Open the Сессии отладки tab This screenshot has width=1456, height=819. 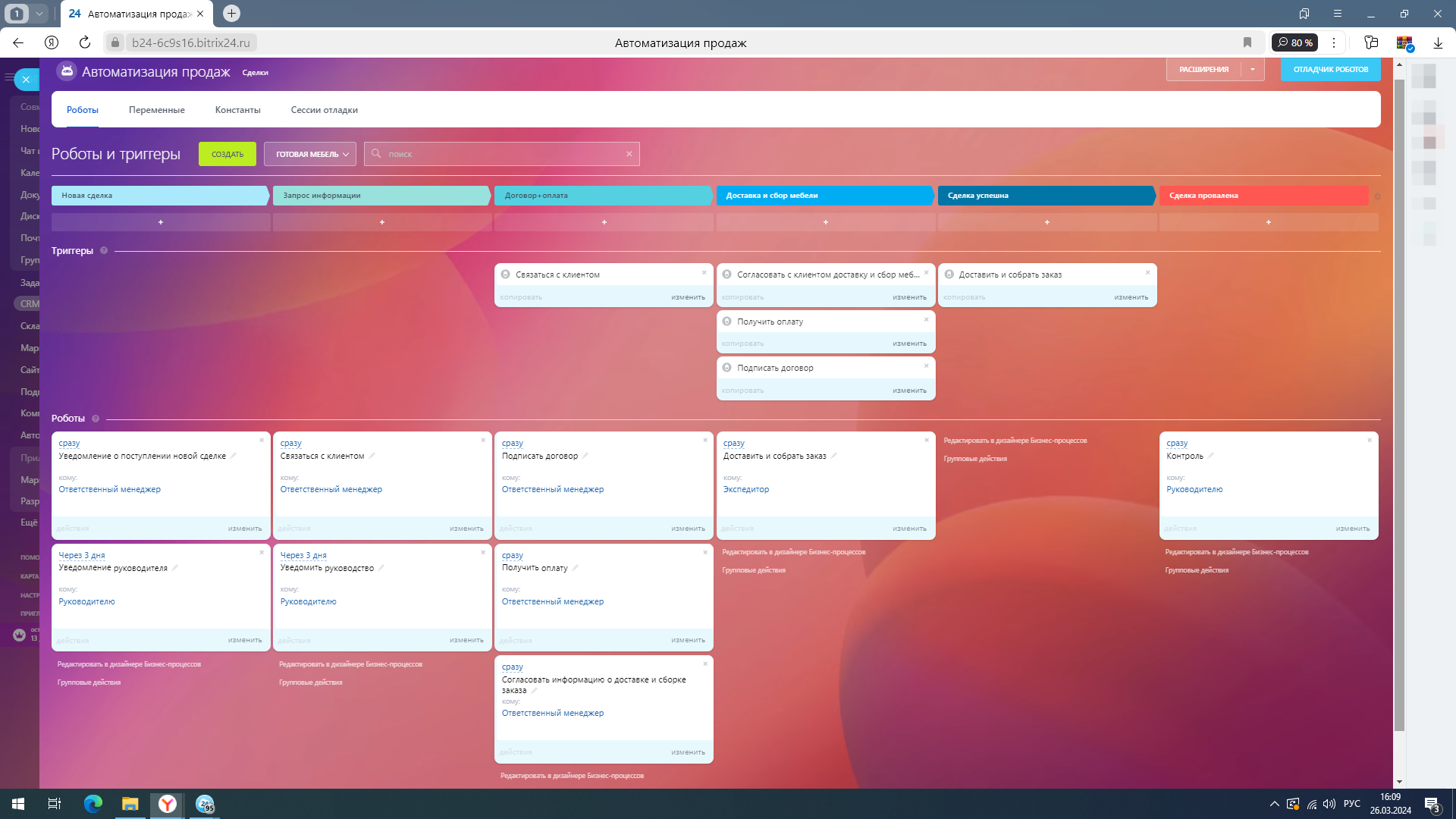pos(324,110)
